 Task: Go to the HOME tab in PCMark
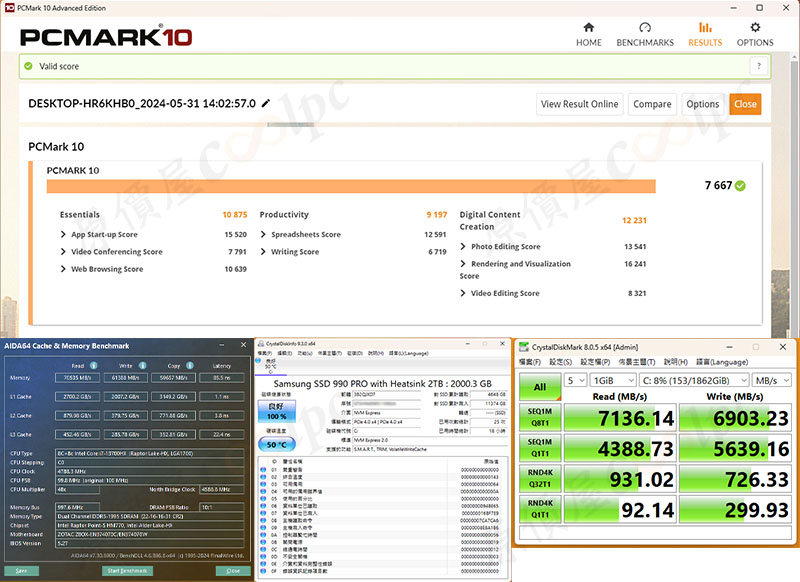589,35
